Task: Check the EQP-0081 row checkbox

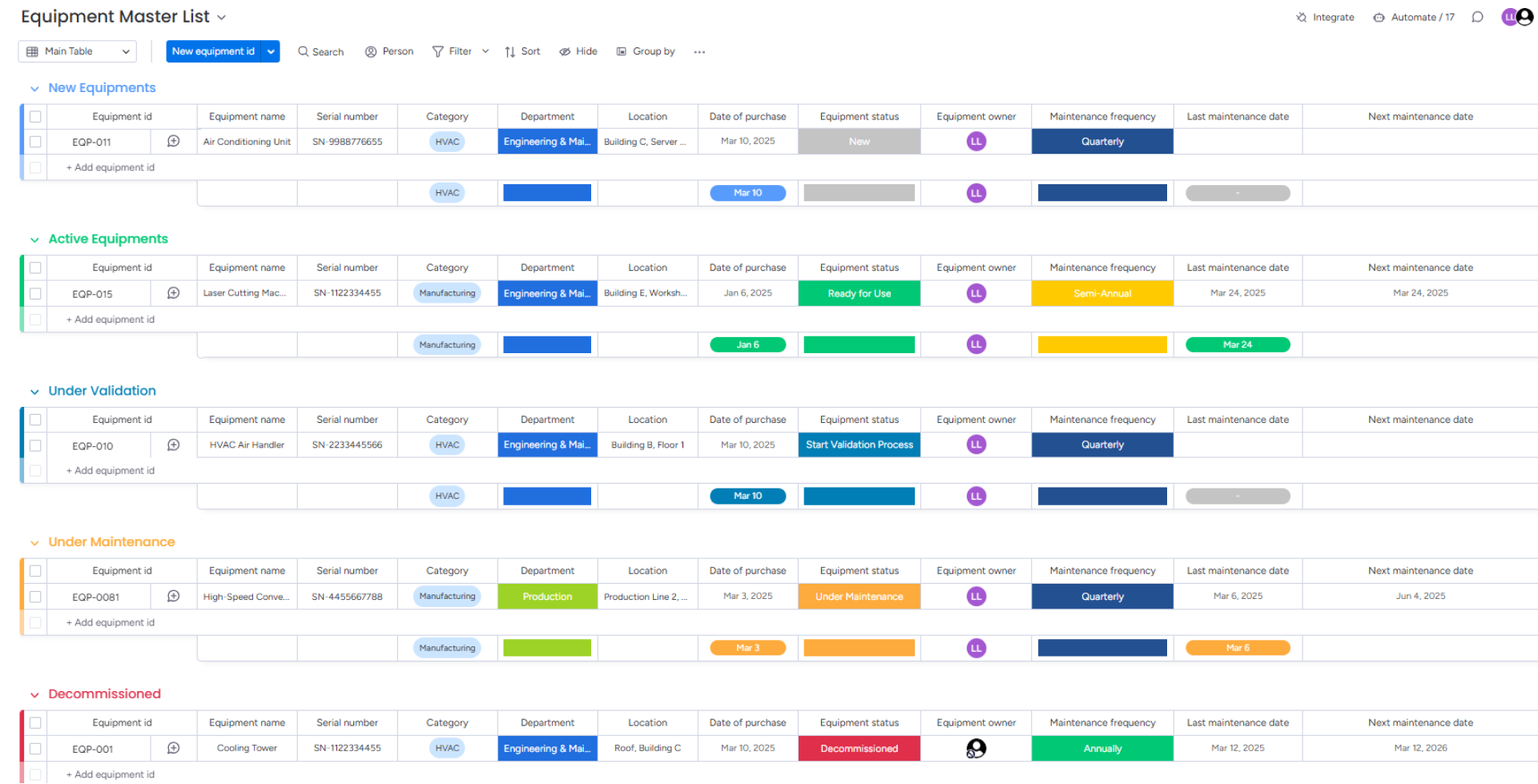Action: (35, 597)
